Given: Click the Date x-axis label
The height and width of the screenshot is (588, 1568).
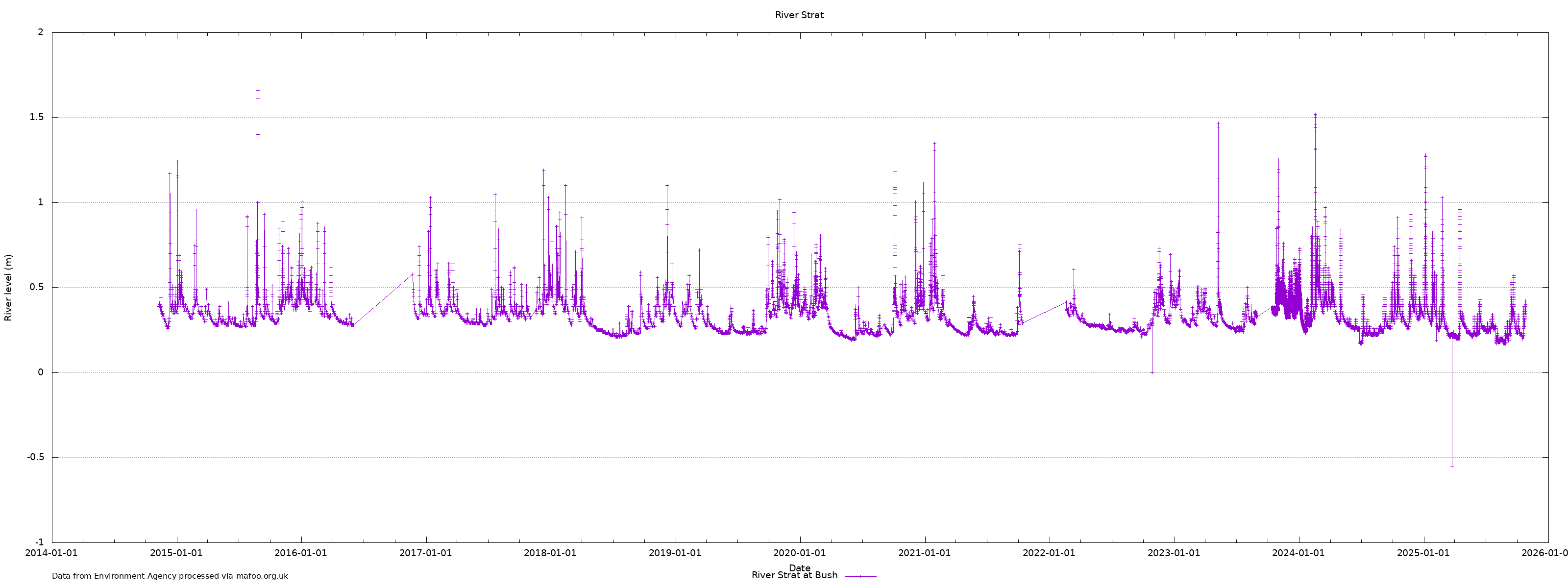Looking at the screenshot, I should point(799,568).
